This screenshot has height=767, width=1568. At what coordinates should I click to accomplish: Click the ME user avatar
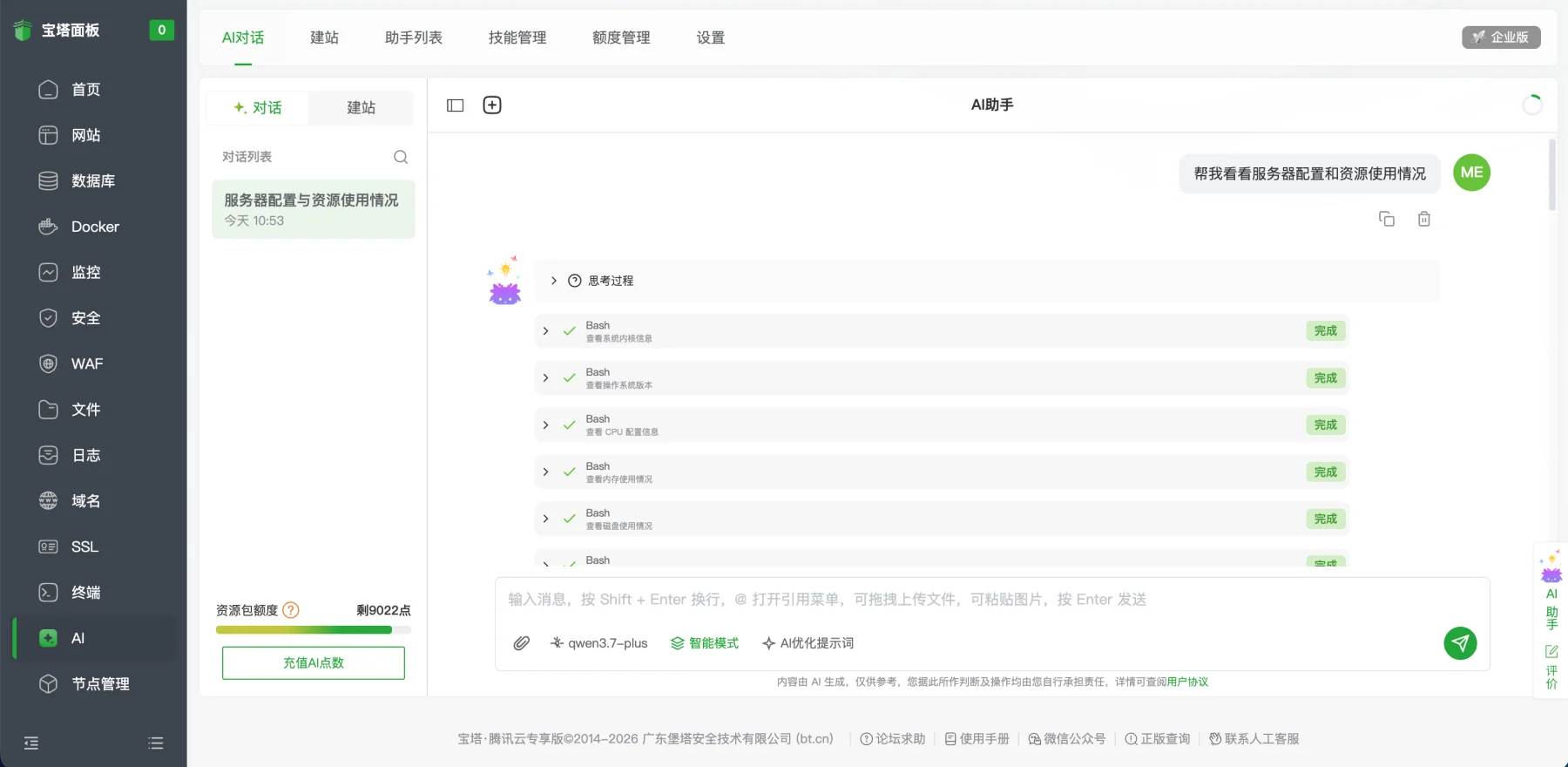1471,173
